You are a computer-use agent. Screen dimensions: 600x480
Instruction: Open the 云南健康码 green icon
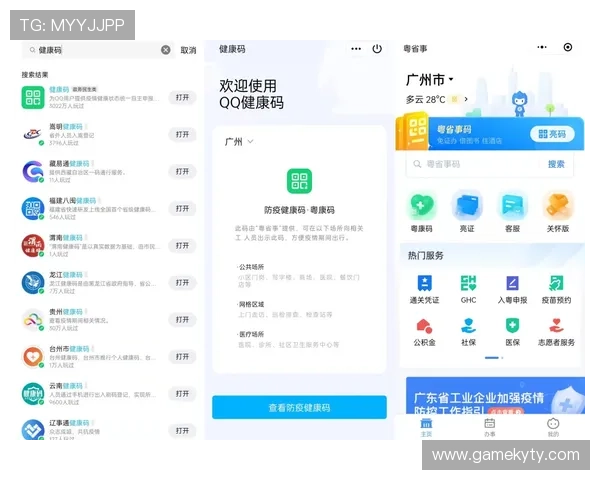(x=33, y=394)
